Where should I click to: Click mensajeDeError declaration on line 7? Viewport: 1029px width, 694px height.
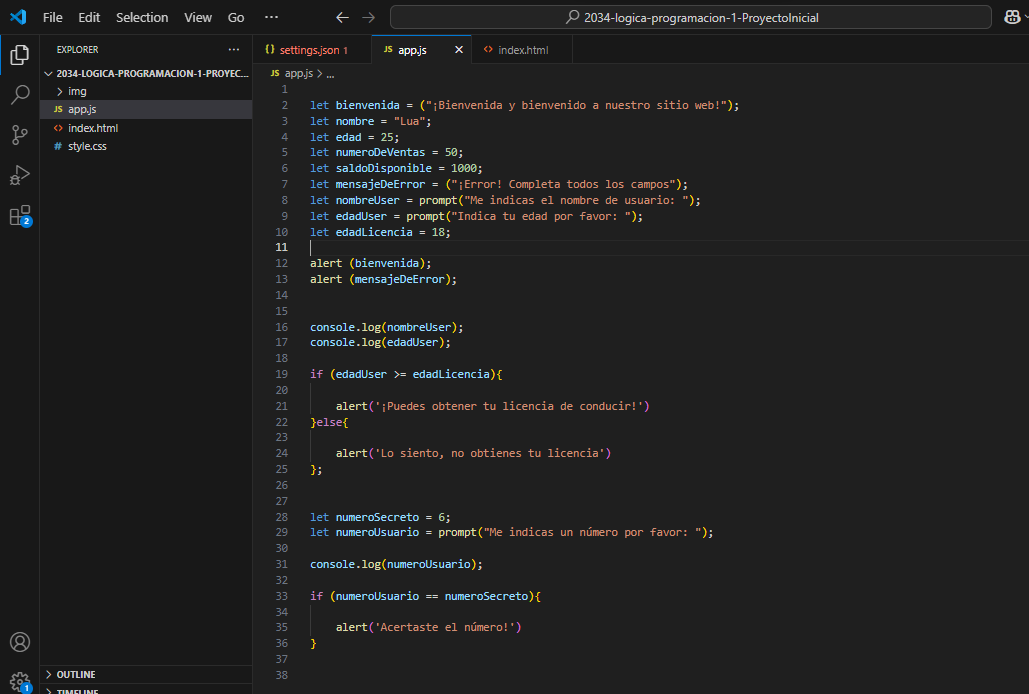point(381,184)
